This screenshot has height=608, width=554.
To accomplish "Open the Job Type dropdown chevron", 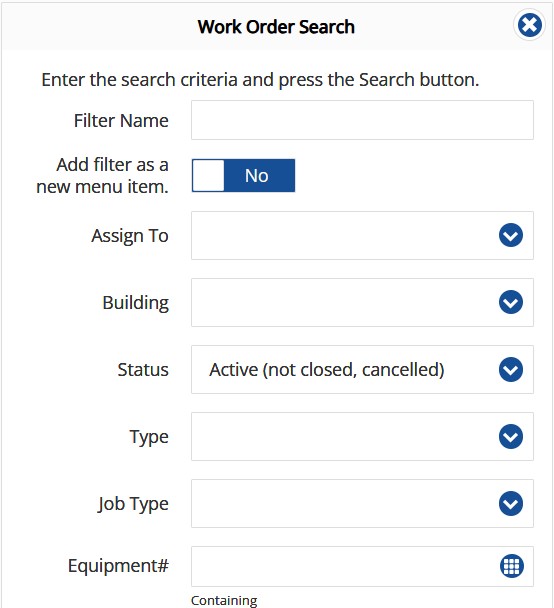I will (x=511, y=503).
